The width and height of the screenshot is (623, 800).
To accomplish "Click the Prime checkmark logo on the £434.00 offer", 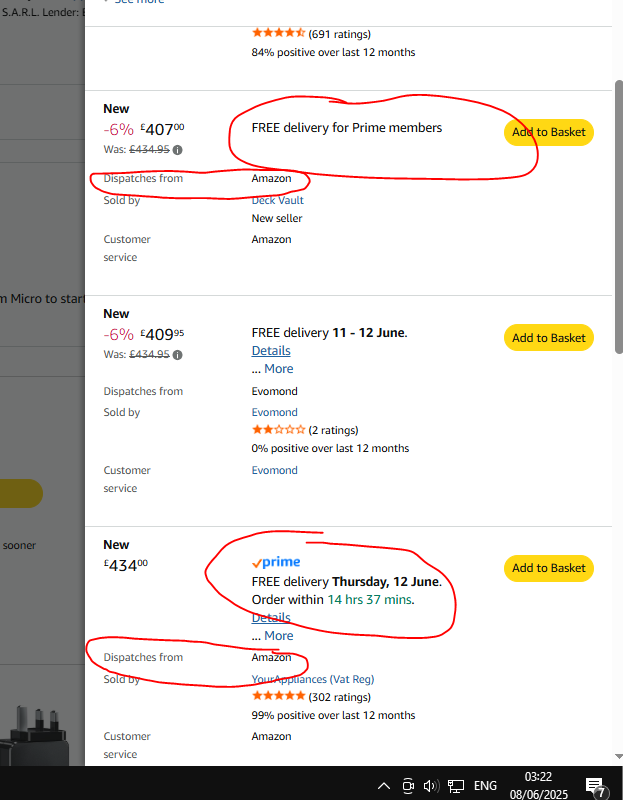I will [276, 562].
